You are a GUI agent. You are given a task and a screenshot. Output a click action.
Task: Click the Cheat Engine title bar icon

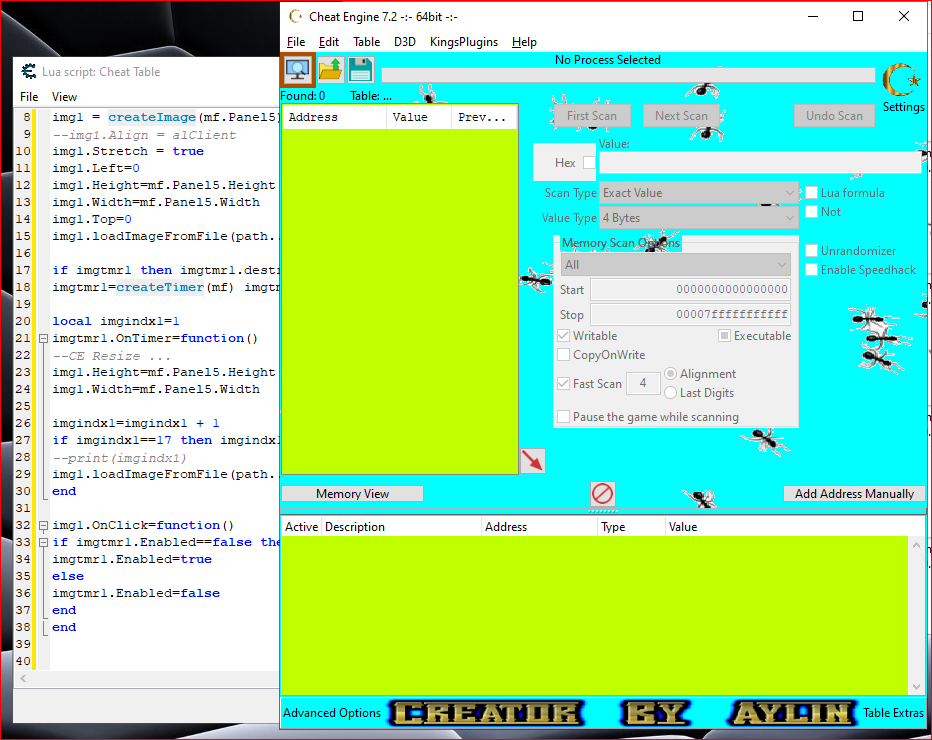coord(295,16)
